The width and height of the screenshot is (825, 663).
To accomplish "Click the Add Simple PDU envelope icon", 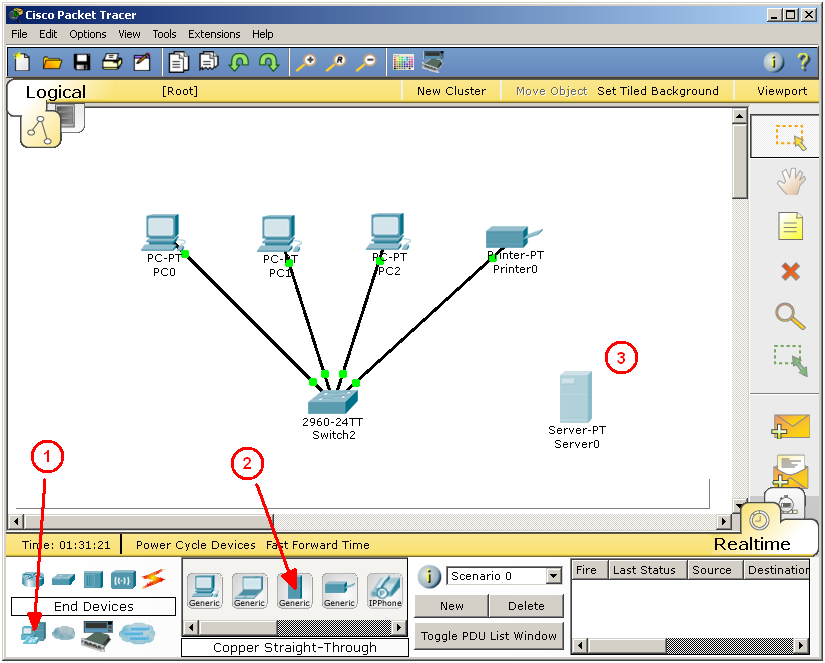I will (x=791, y=426).
